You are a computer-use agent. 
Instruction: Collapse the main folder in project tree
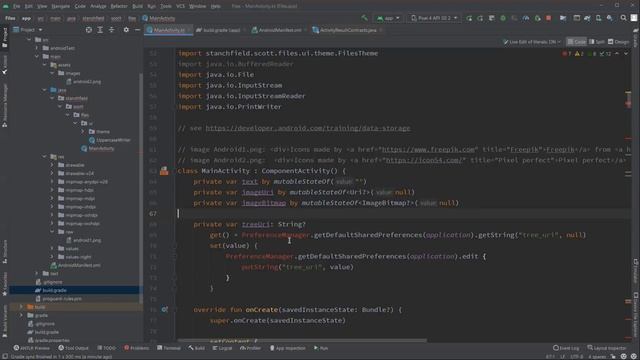[x=37, y=56]
